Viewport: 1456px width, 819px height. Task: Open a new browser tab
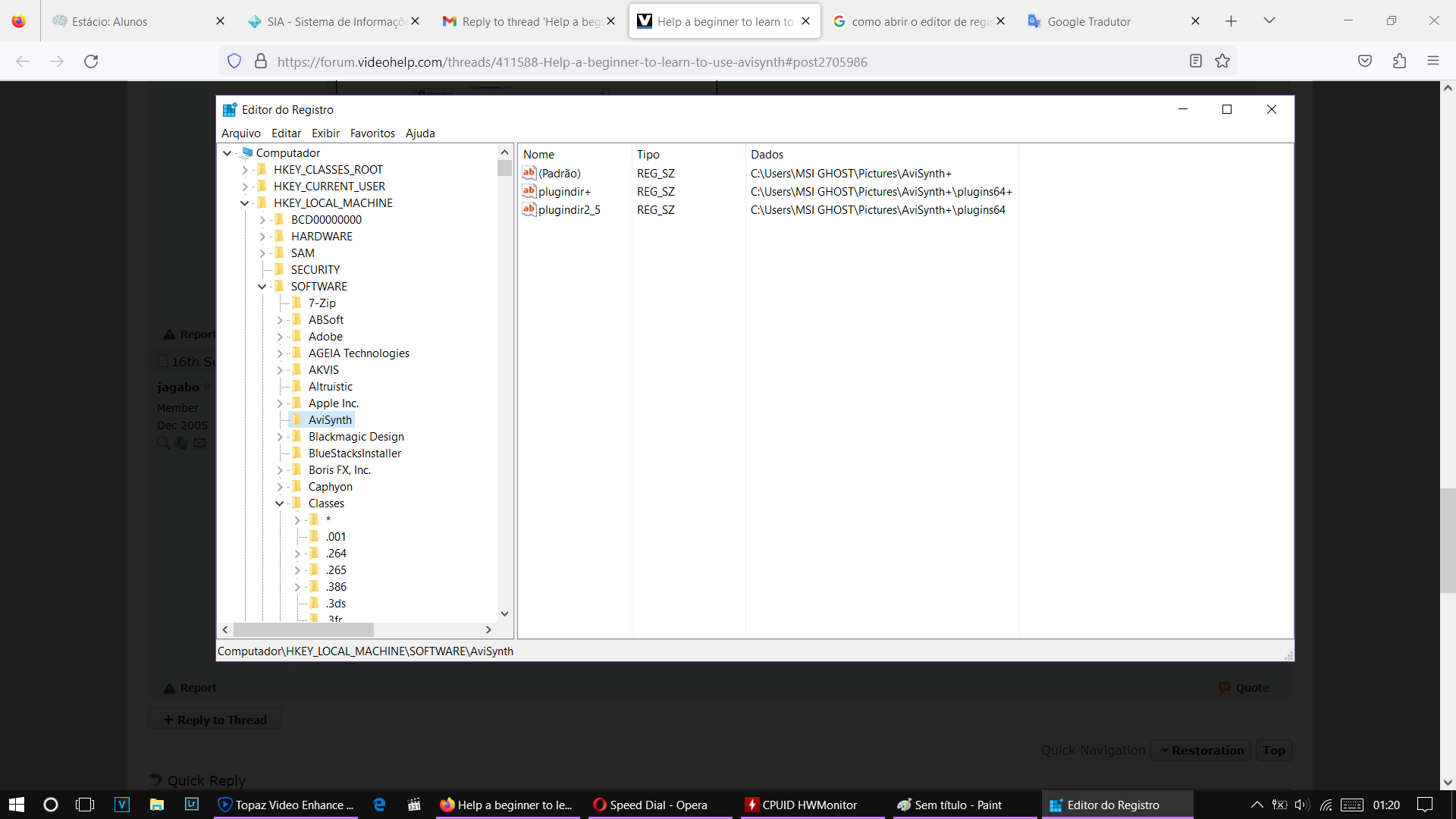click(x=1231, y=21)
